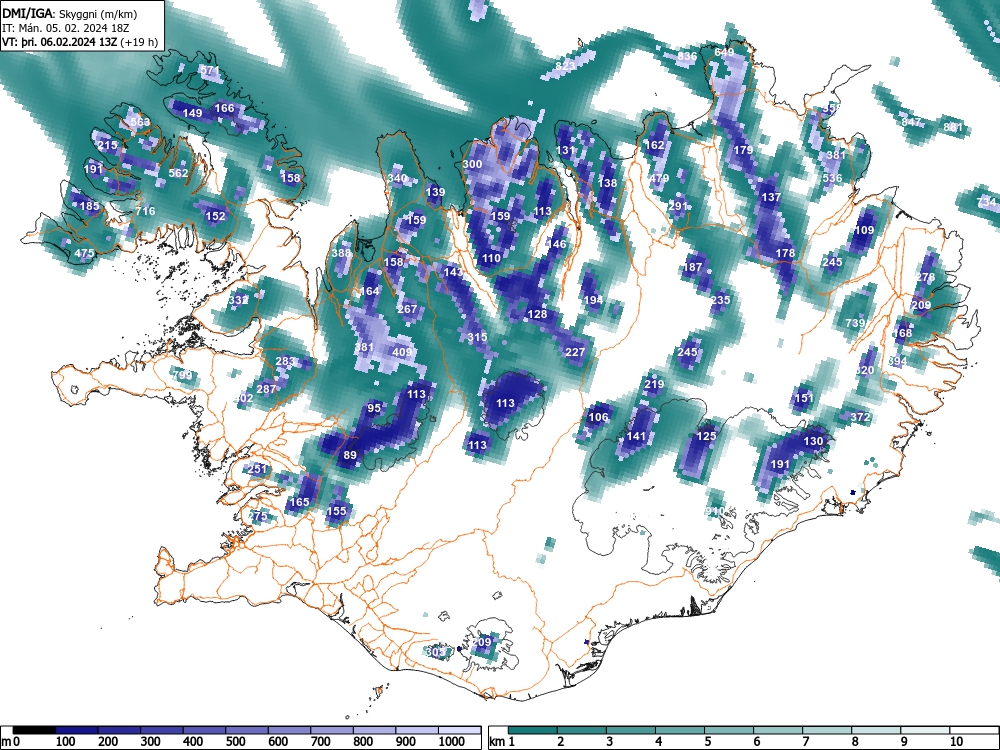The height and width of the screenshot is (750, 1000).
Task: Click the black 0–100 m legend swatch
Action: pyautogui.click(x=34, y=730)
